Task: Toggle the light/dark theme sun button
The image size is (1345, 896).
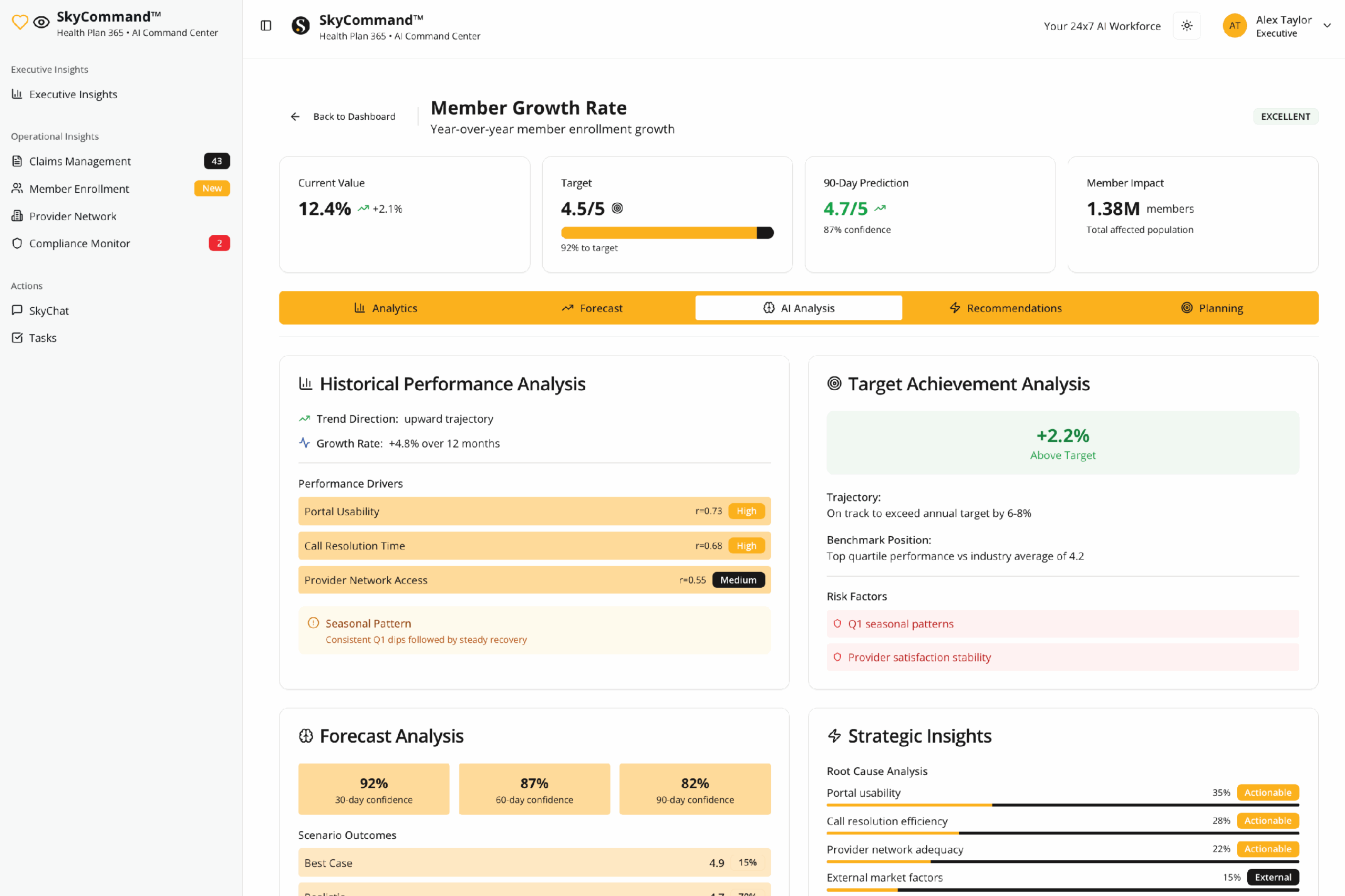Action: (1187, 26)
